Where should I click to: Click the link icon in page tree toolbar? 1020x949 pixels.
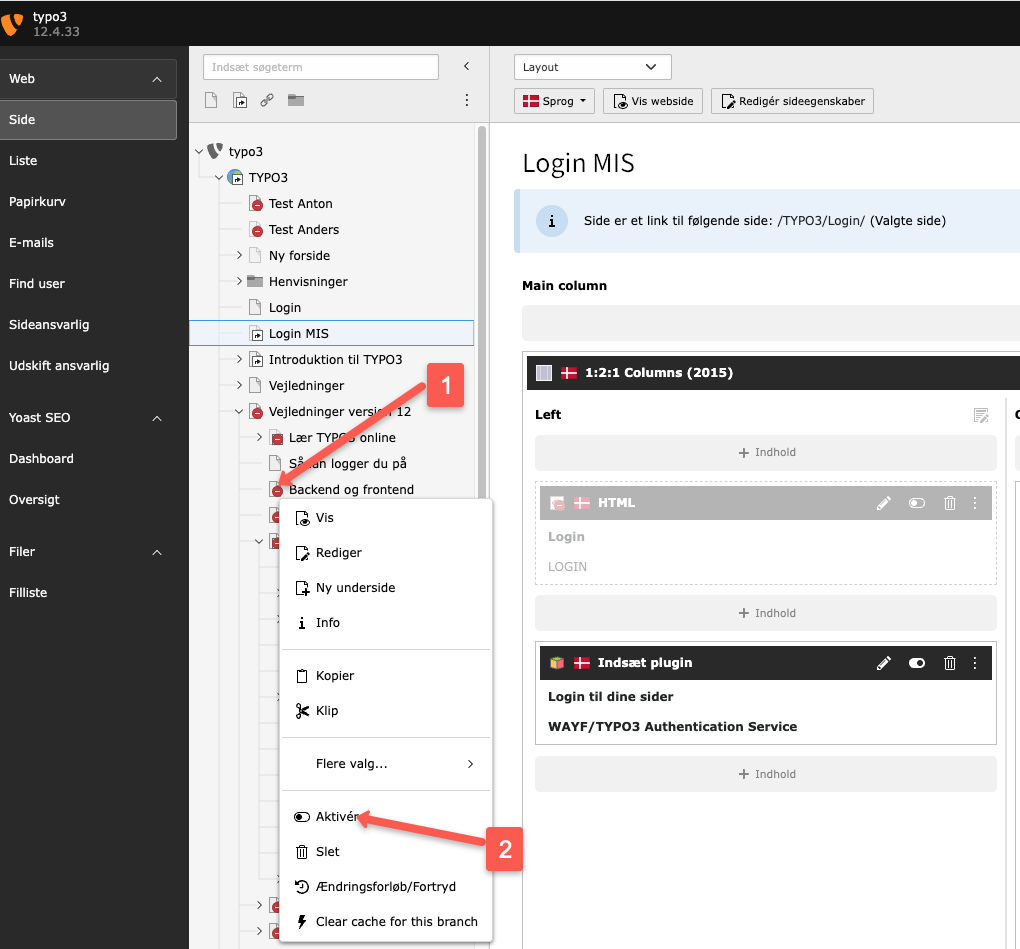[267, 100]
